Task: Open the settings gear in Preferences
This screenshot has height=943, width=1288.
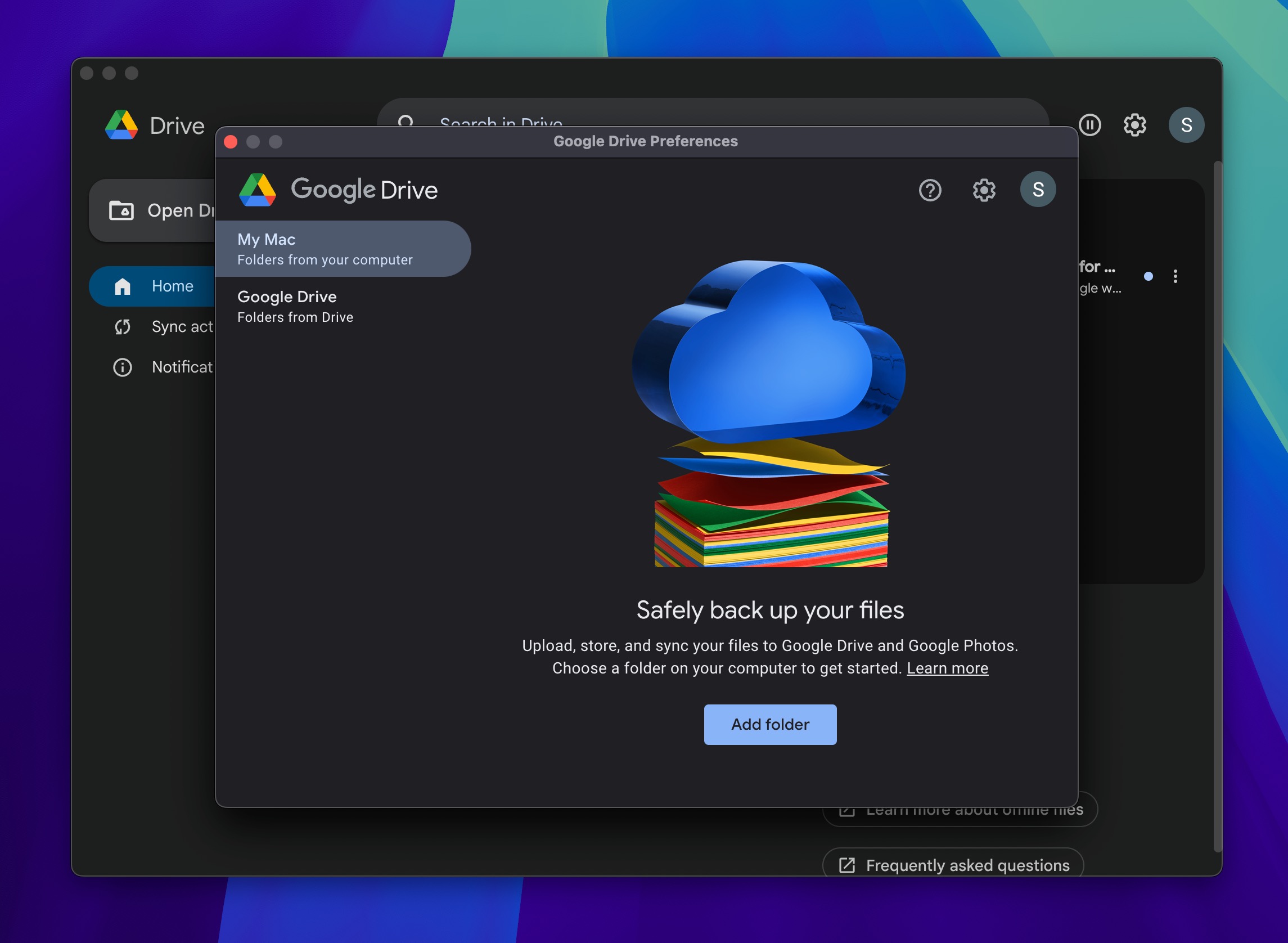Action: pos(983,191)
